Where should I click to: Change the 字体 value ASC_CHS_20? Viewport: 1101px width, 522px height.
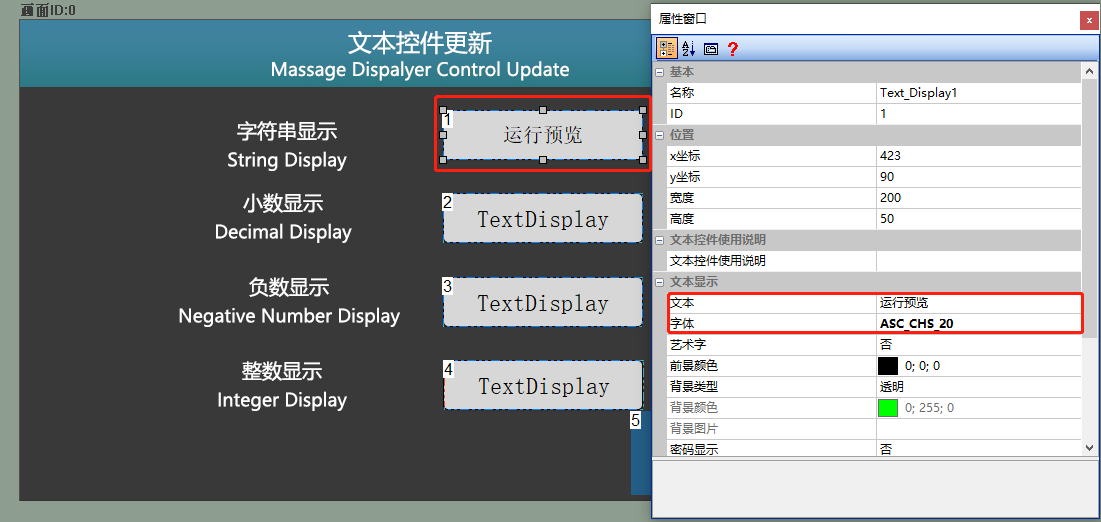tap(978, 324)
